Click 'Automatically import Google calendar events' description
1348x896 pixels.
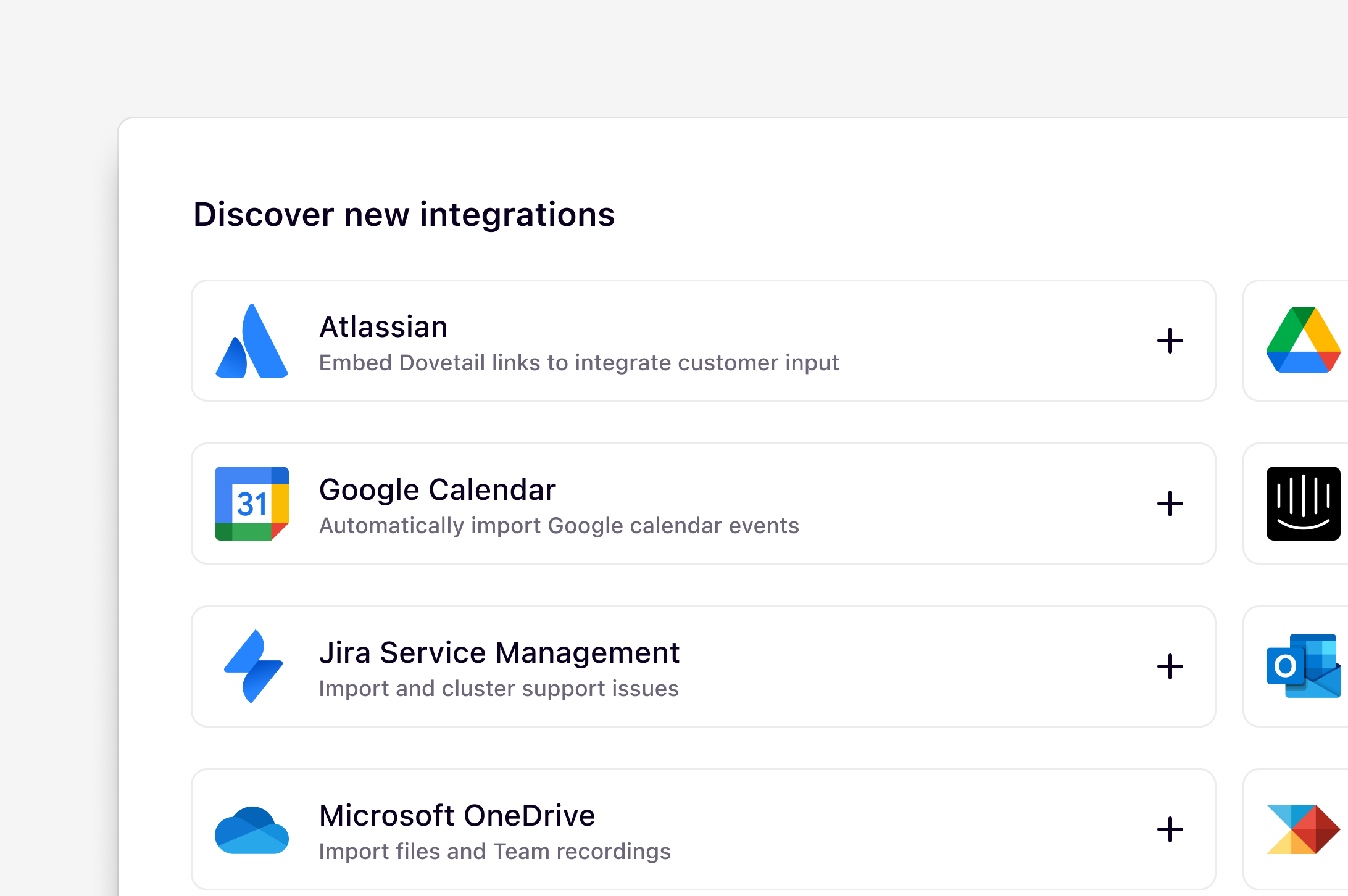coord(559,526)
